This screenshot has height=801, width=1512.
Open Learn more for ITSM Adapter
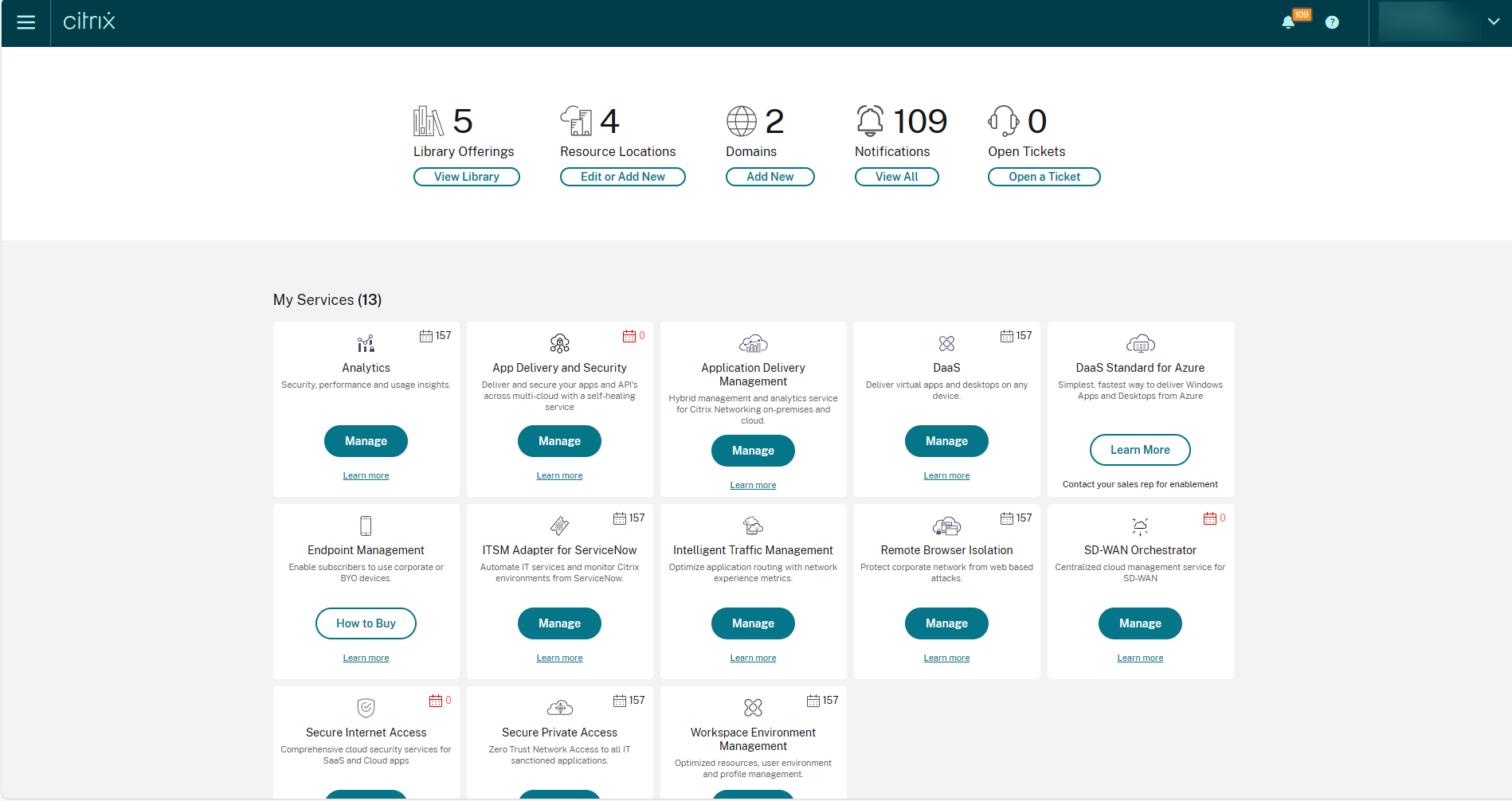click(x=559, y=658)
